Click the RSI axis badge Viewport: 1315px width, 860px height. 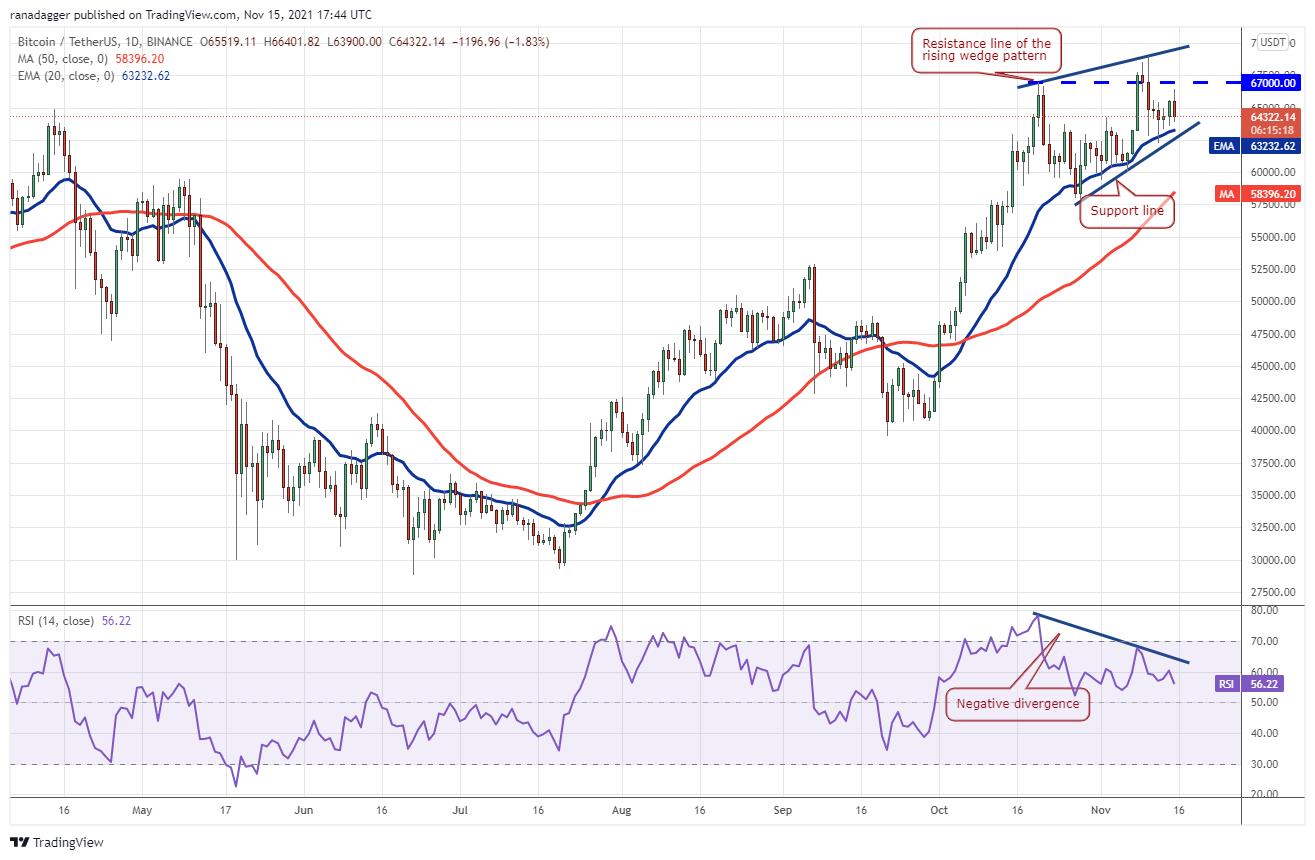point(1227,684)
